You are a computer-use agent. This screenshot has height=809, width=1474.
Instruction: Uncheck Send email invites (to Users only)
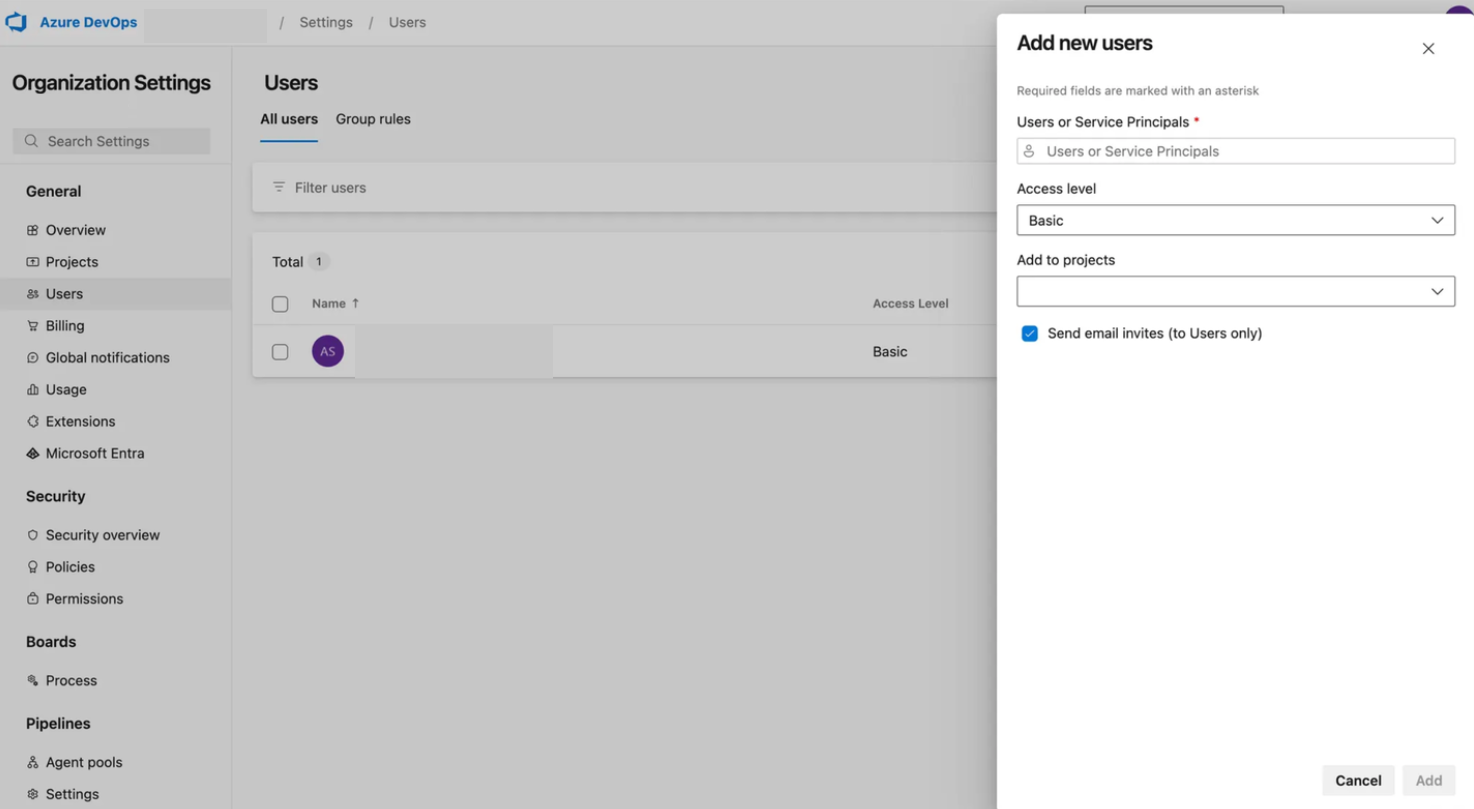pos(1029,333)
